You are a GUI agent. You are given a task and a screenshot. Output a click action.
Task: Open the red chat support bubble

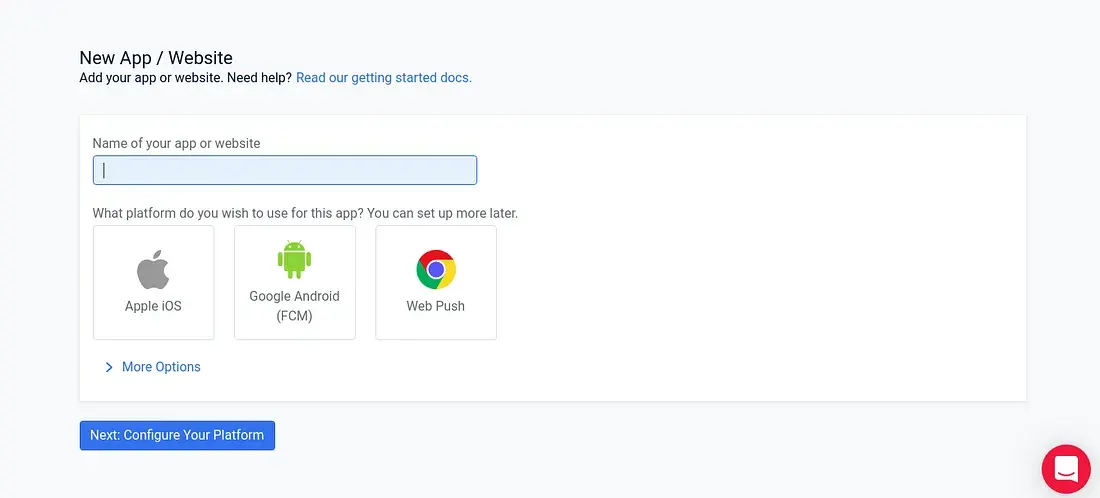coord(1066,469)
